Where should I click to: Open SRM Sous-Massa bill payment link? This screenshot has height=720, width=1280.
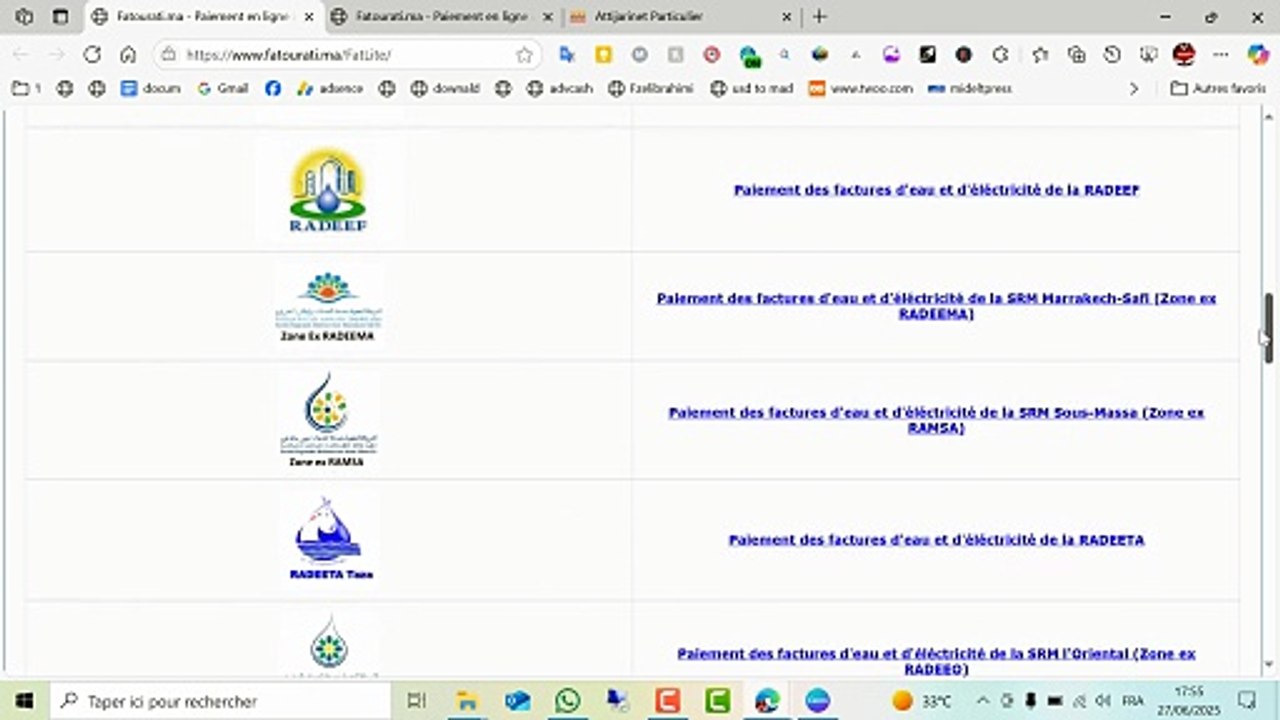pyautogui.click(x=936, y=420)
